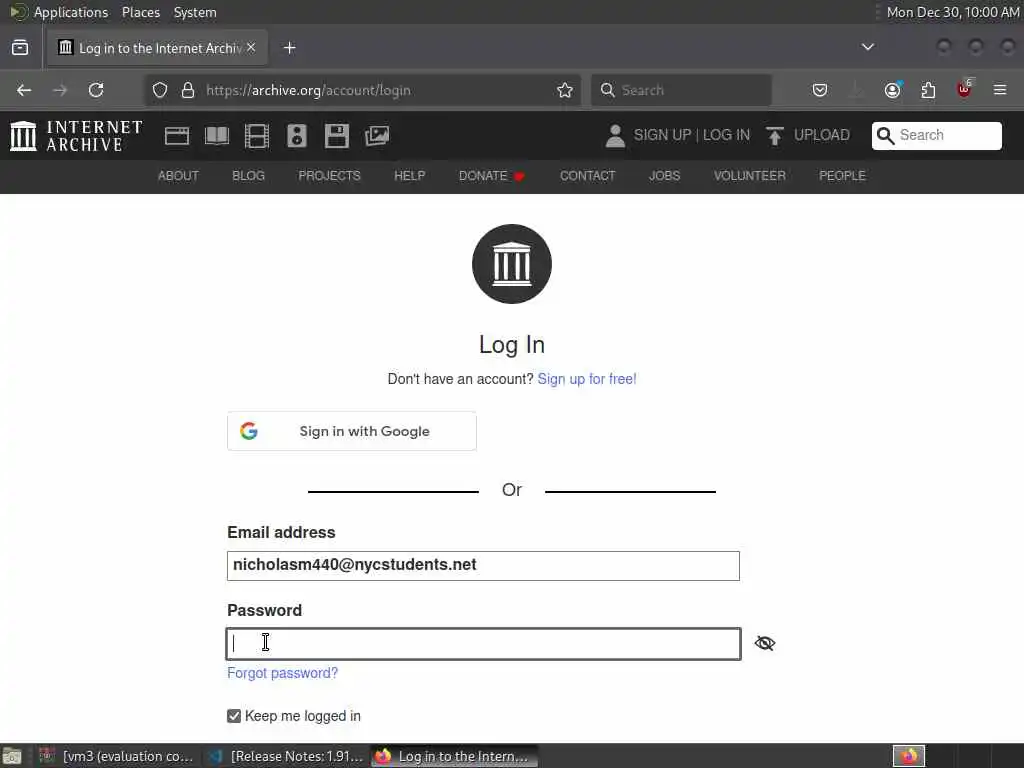
Task: Open the tracking protection shield icon
Action: [160, 90]
